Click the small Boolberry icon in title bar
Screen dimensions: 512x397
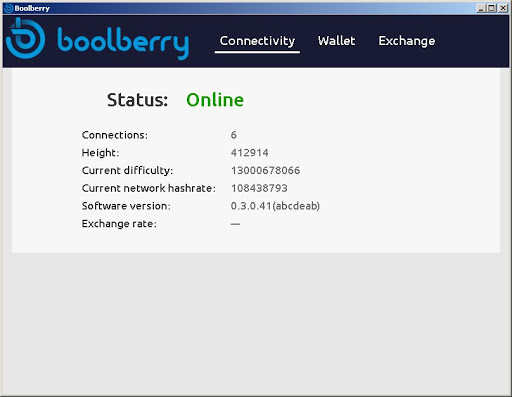tap(8, 8)
